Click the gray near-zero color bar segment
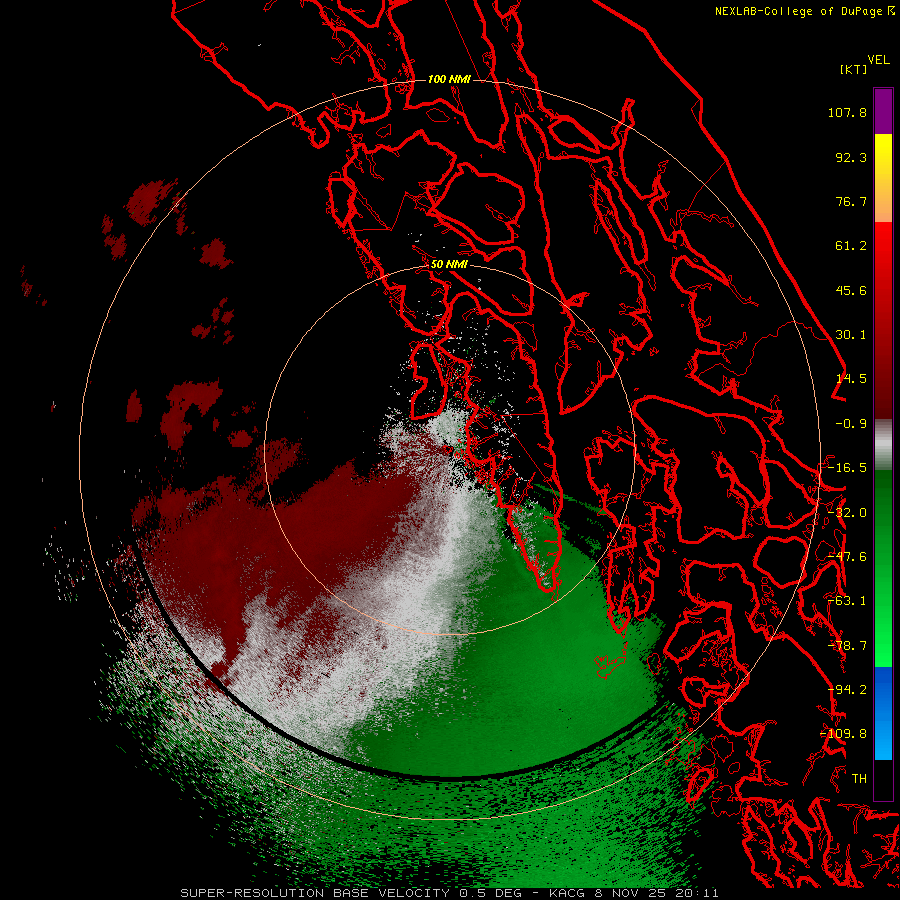Viewport: 900px width, 900px height. 883,445
